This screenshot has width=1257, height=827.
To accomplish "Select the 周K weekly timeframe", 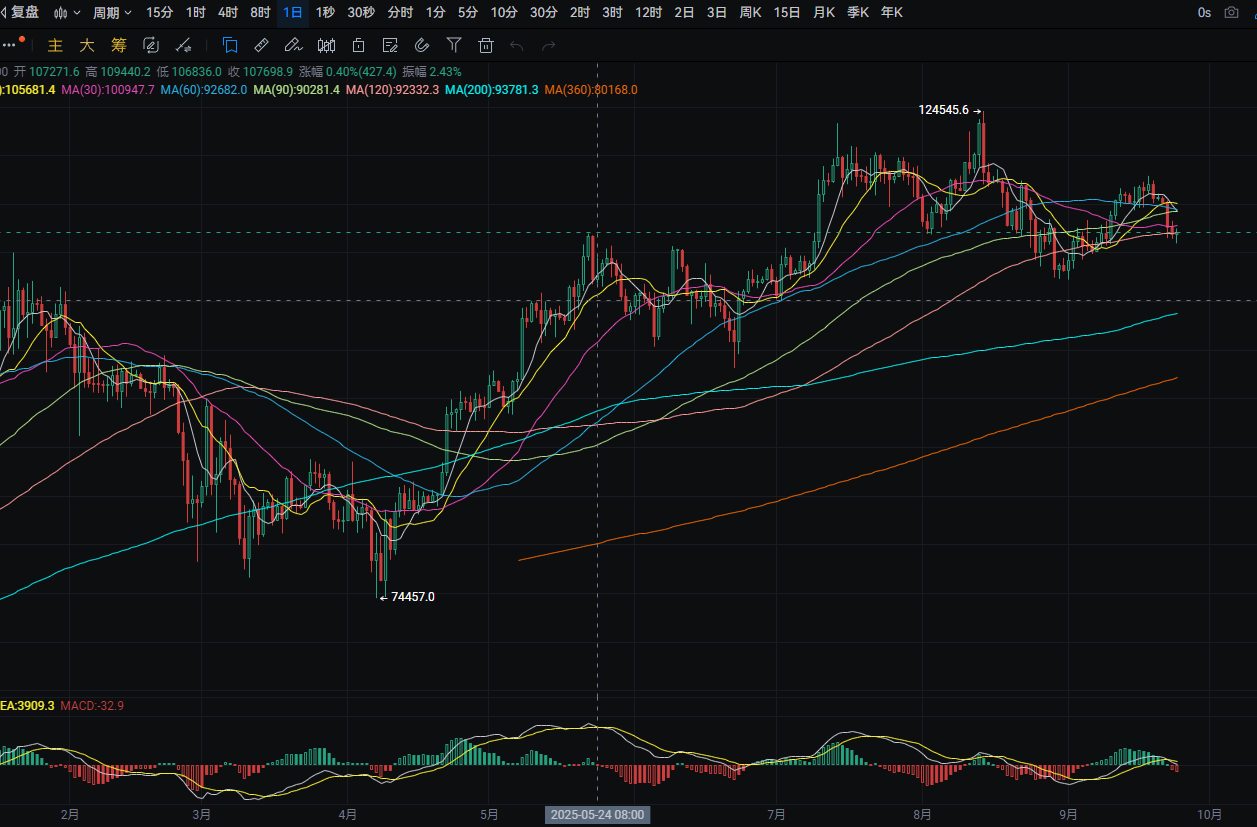I will coord(750,13).
